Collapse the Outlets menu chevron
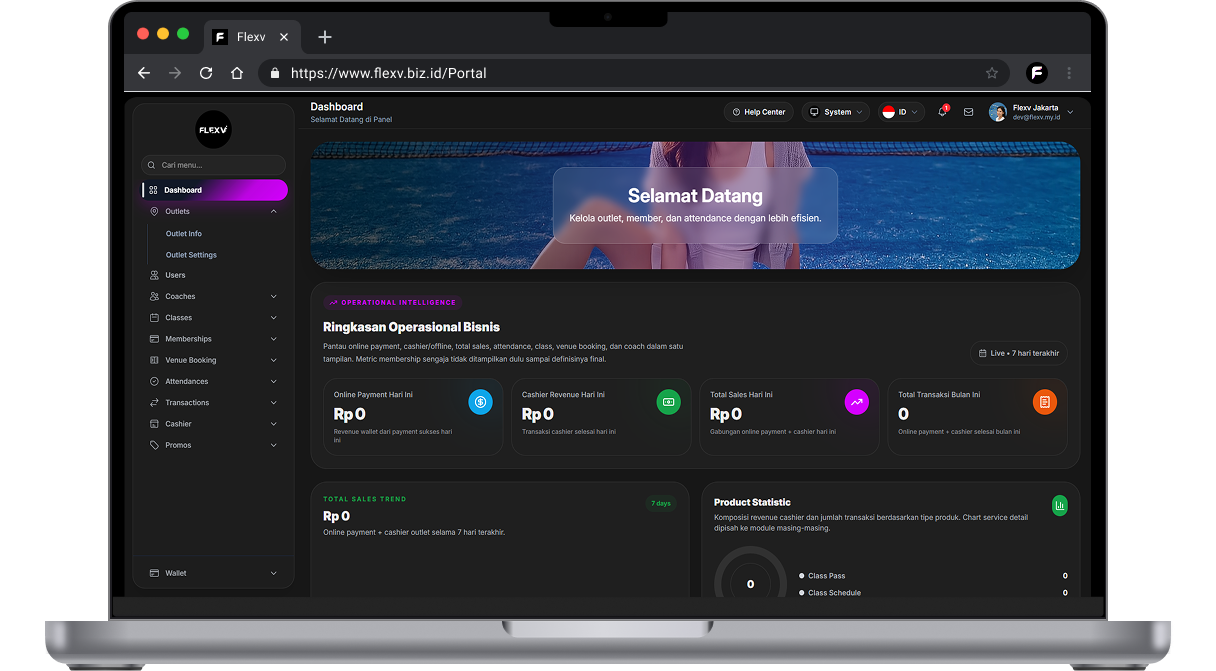 click(x=274, y=211)
